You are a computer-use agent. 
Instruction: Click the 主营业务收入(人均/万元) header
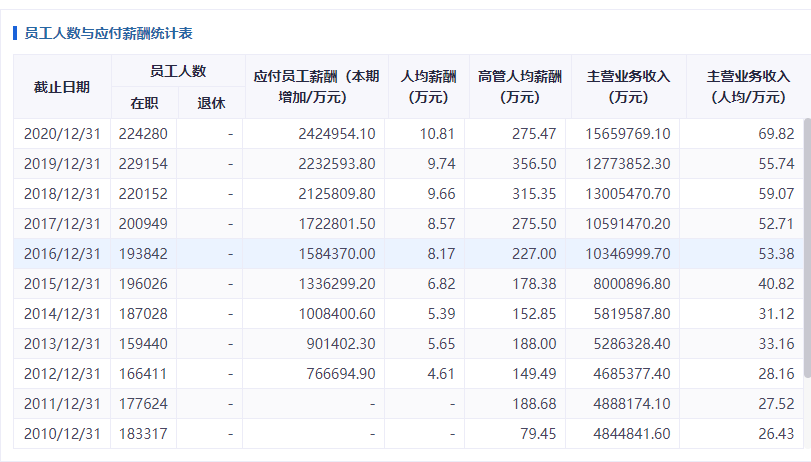748,87
